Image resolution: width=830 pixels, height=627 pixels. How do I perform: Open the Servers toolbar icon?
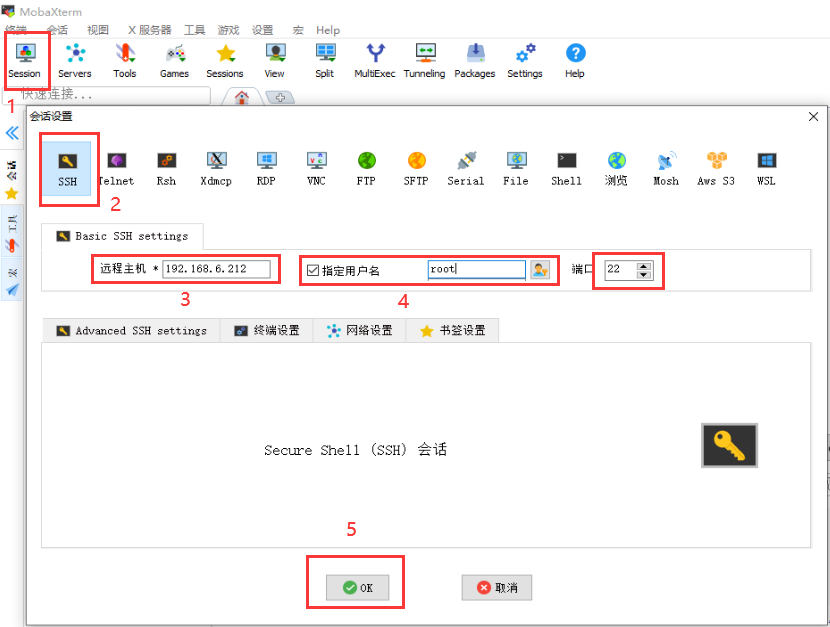[x=75, y=61]
